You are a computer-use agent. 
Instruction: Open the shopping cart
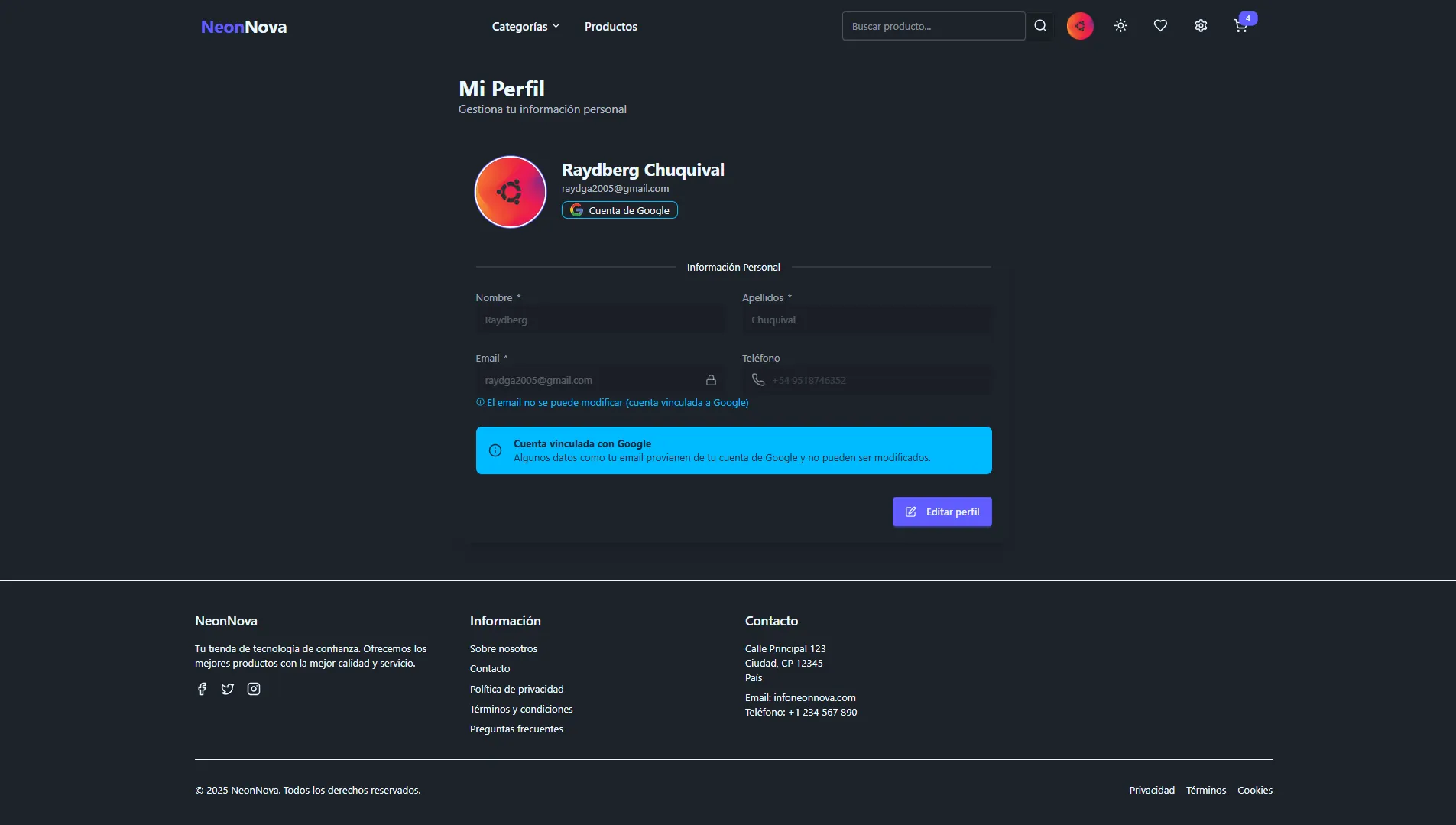1241,26
